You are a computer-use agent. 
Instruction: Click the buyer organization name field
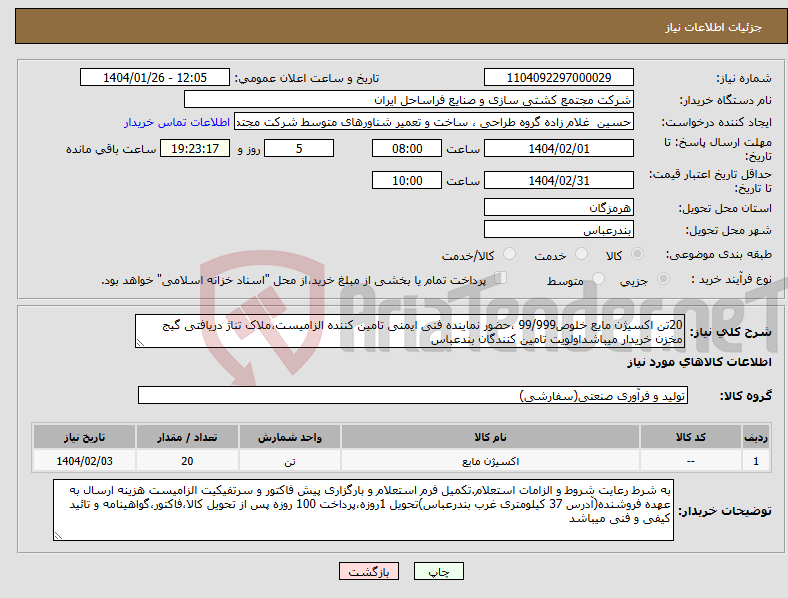(409, 99)
